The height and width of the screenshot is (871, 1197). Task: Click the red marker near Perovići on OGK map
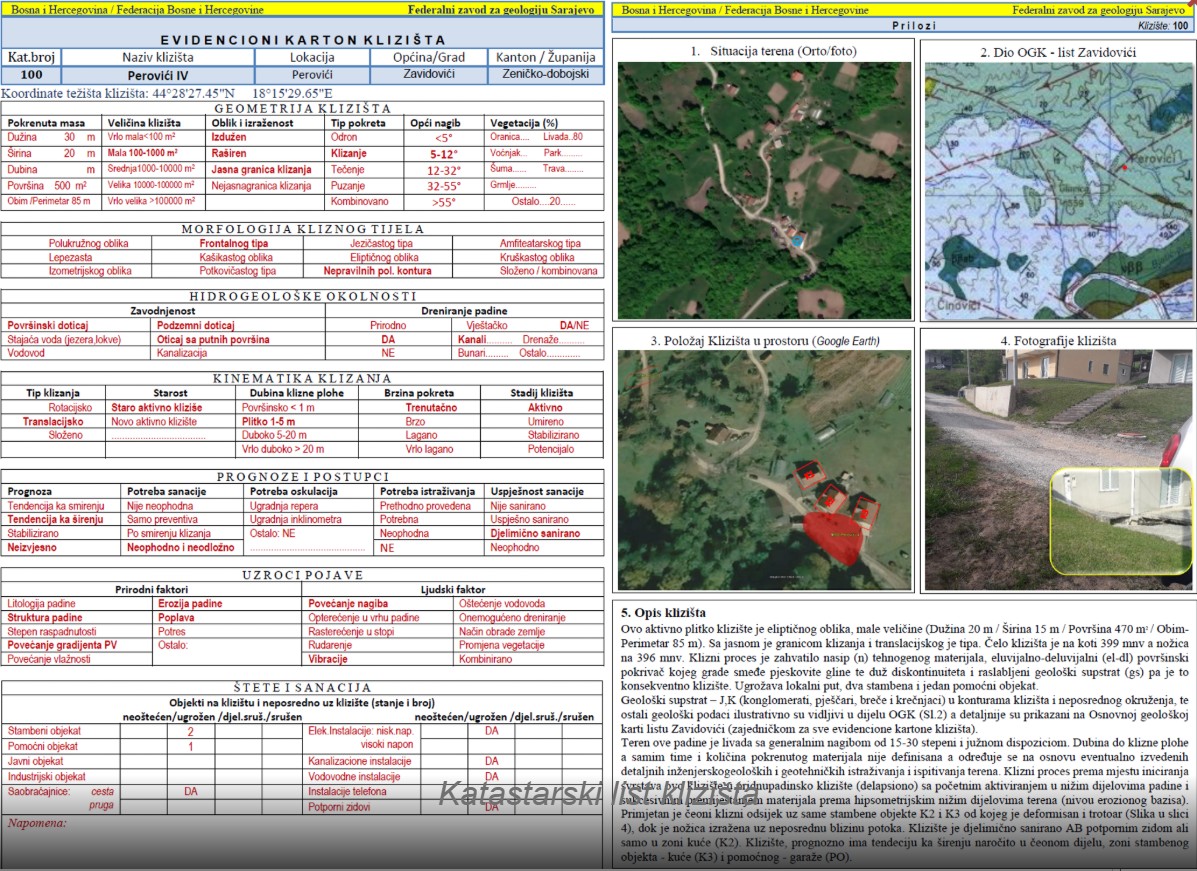[x=1127, y=168]
